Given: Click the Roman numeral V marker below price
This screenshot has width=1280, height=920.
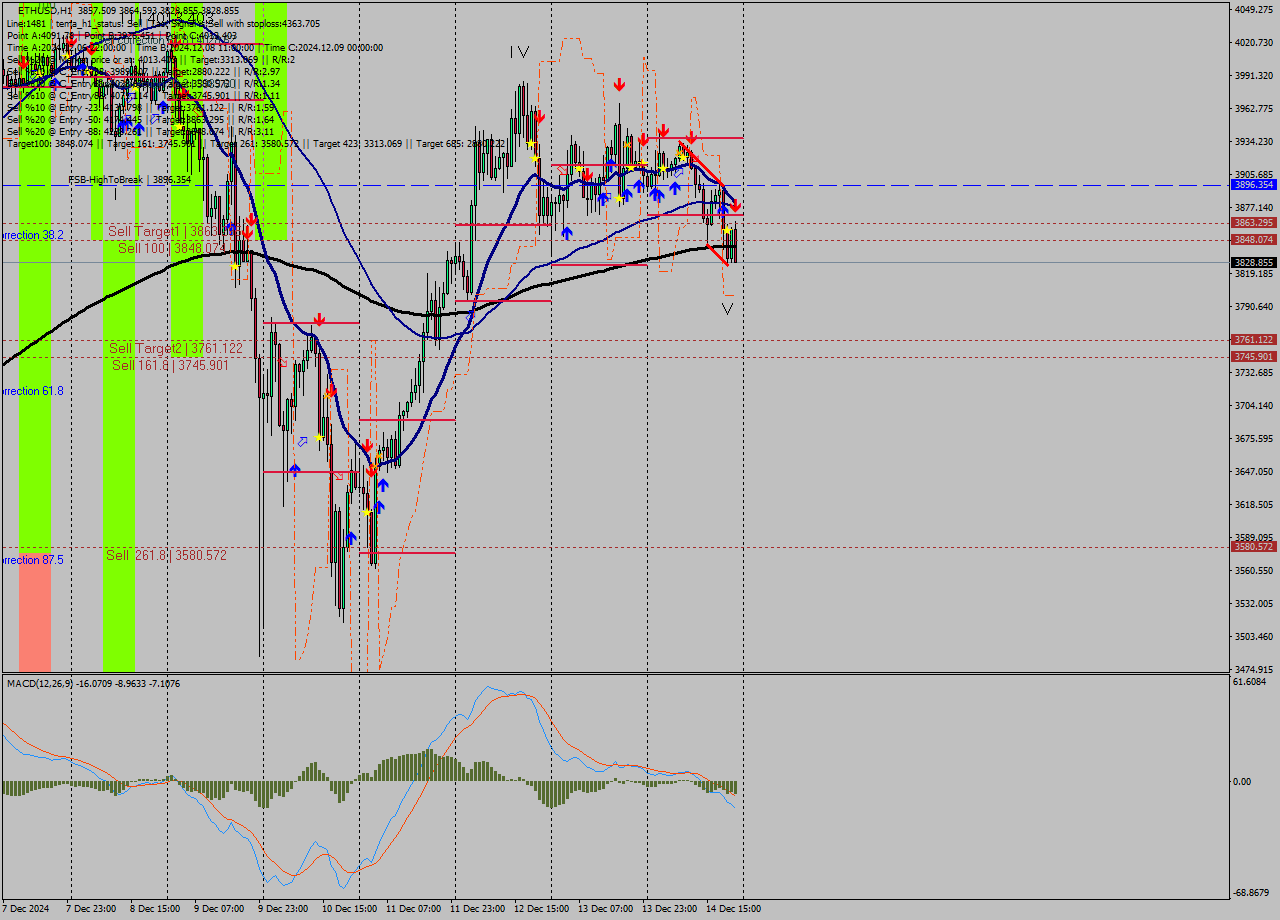Looking at the screenshot, I should tap(727, 307).
